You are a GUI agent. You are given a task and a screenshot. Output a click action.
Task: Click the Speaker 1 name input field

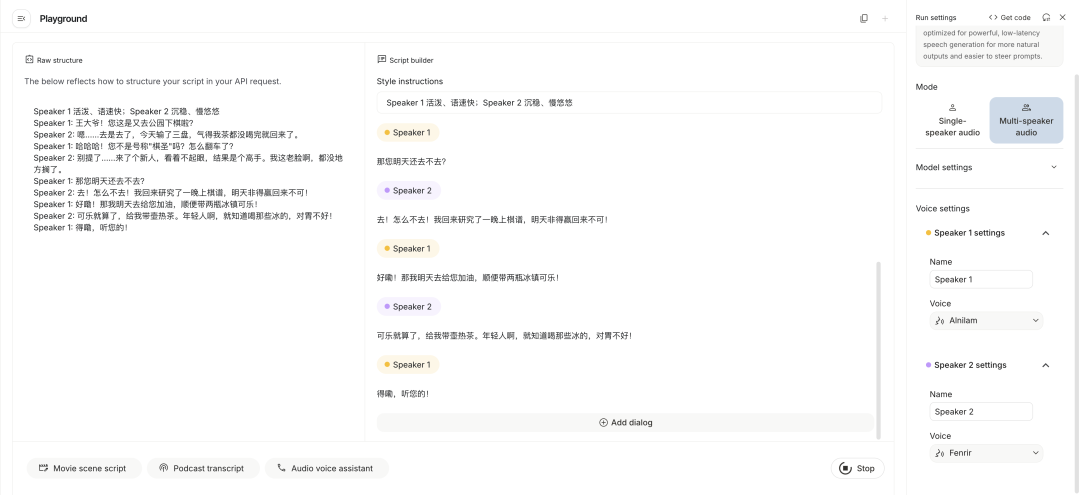981,279
